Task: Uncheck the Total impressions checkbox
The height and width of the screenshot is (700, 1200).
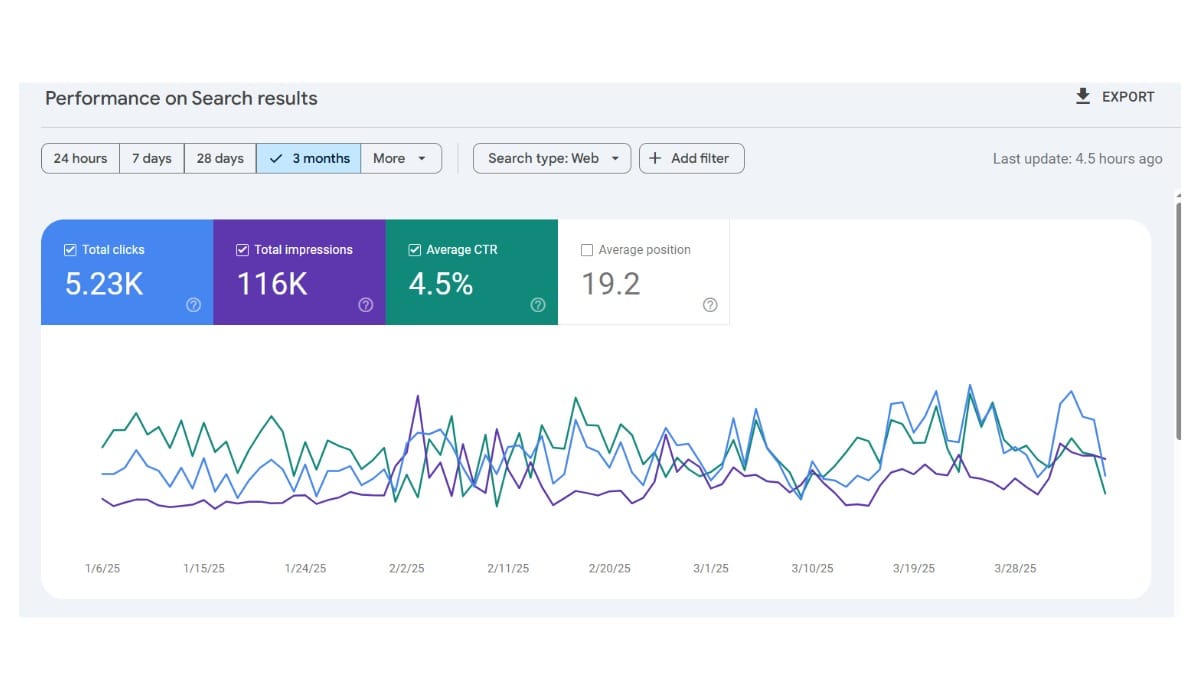Action: 242,250
